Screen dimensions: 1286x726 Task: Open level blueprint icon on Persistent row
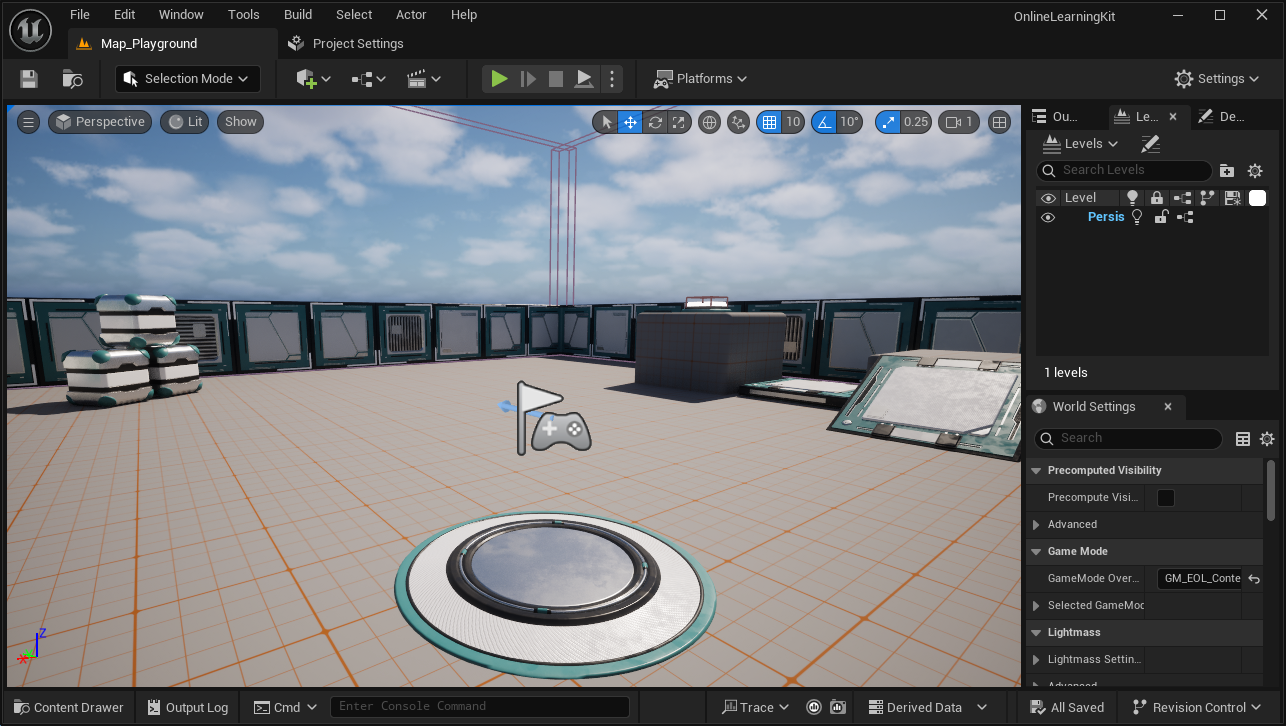(x=1186, y=217)
